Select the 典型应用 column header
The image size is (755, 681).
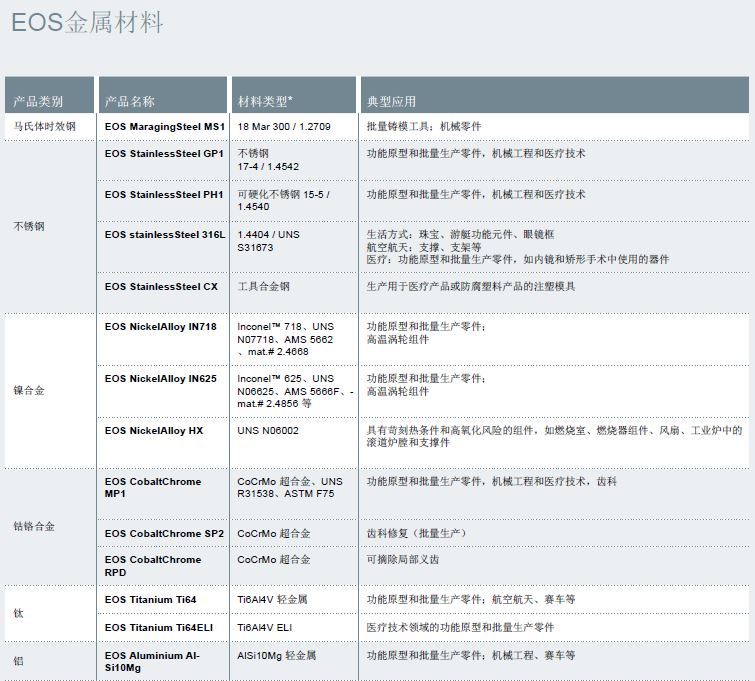pos(555,95)
